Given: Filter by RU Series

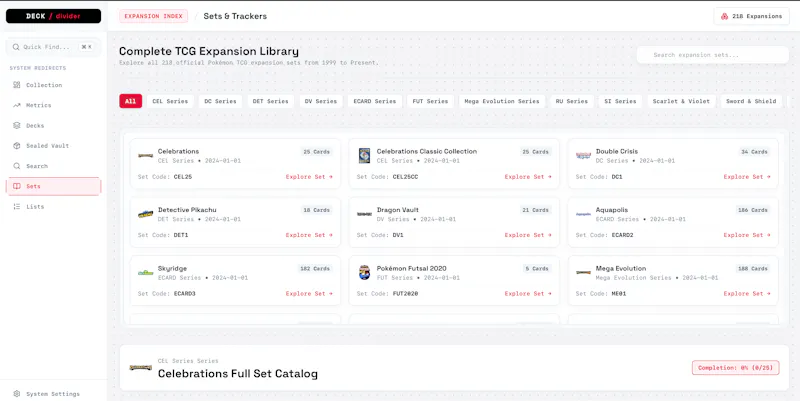Looking at the screenshot, I should pyautogui.click(x=572, y=101).
